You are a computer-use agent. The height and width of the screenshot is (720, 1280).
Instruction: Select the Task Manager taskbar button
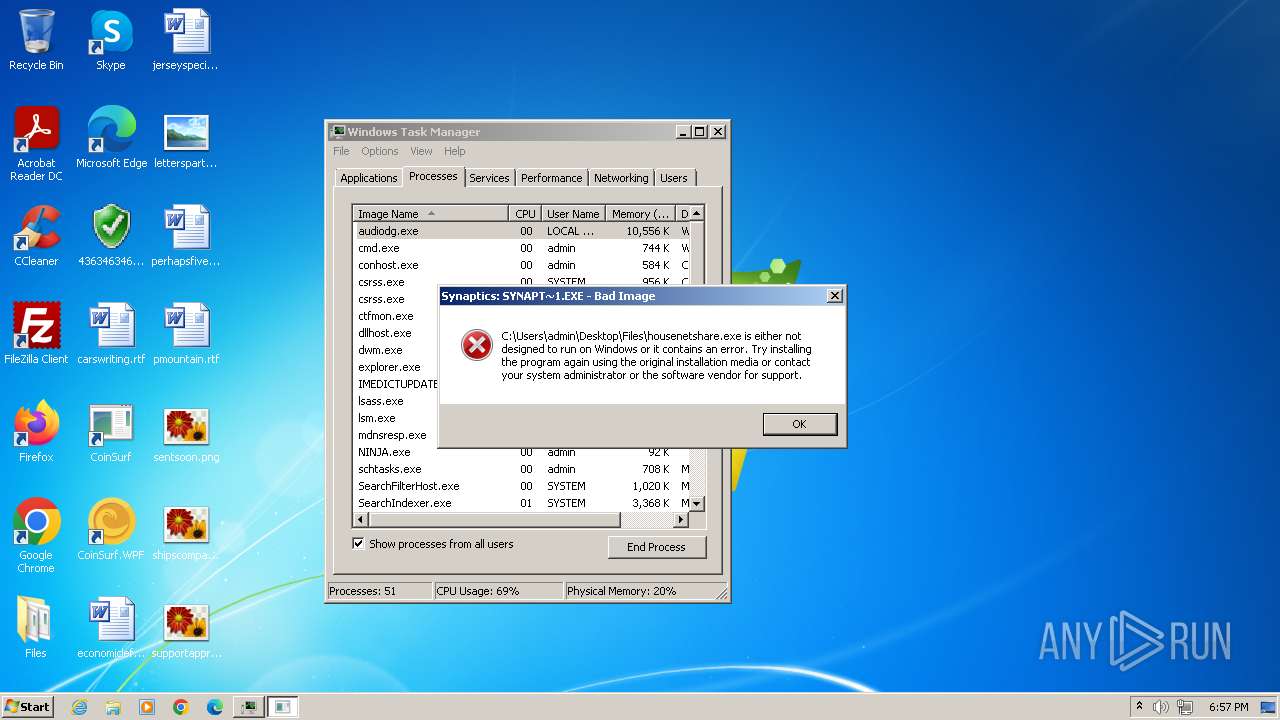pyautogui.click(x=248, y=707)
